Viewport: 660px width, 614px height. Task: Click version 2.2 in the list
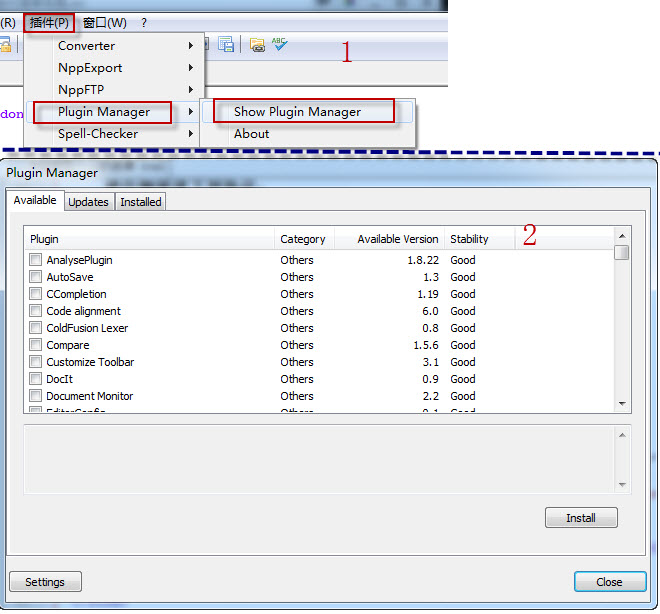click(430, 396)
